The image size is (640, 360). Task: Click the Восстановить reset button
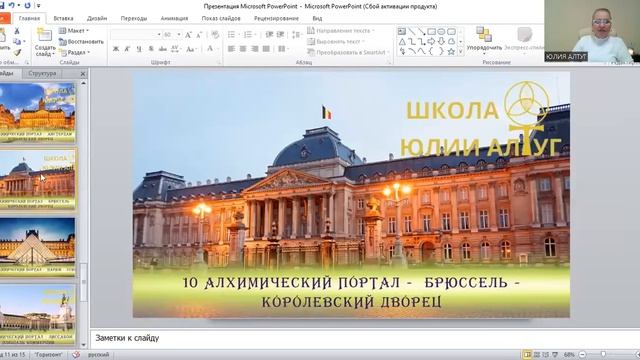[x=81, y=42]
